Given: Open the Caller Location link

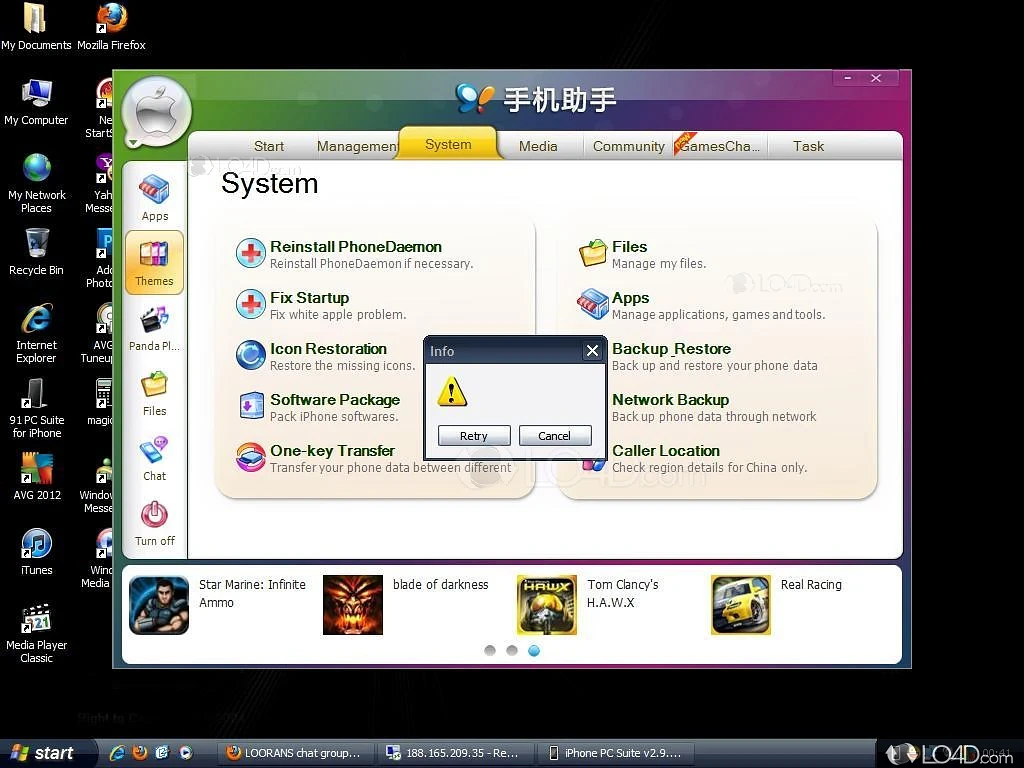Looking at the screenshot, I should (666, 451).
